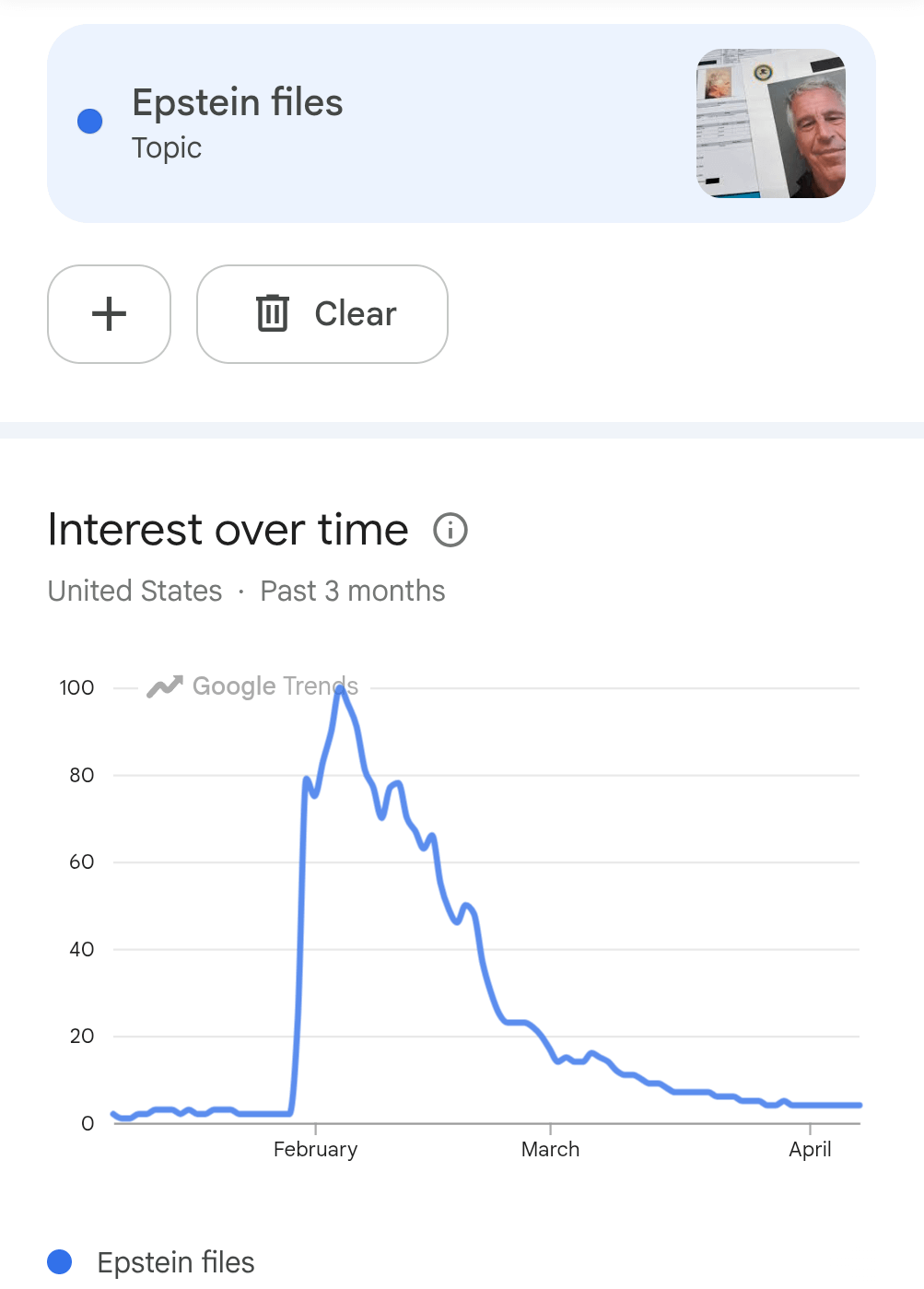Open the topic thumbnail photo

770,123
